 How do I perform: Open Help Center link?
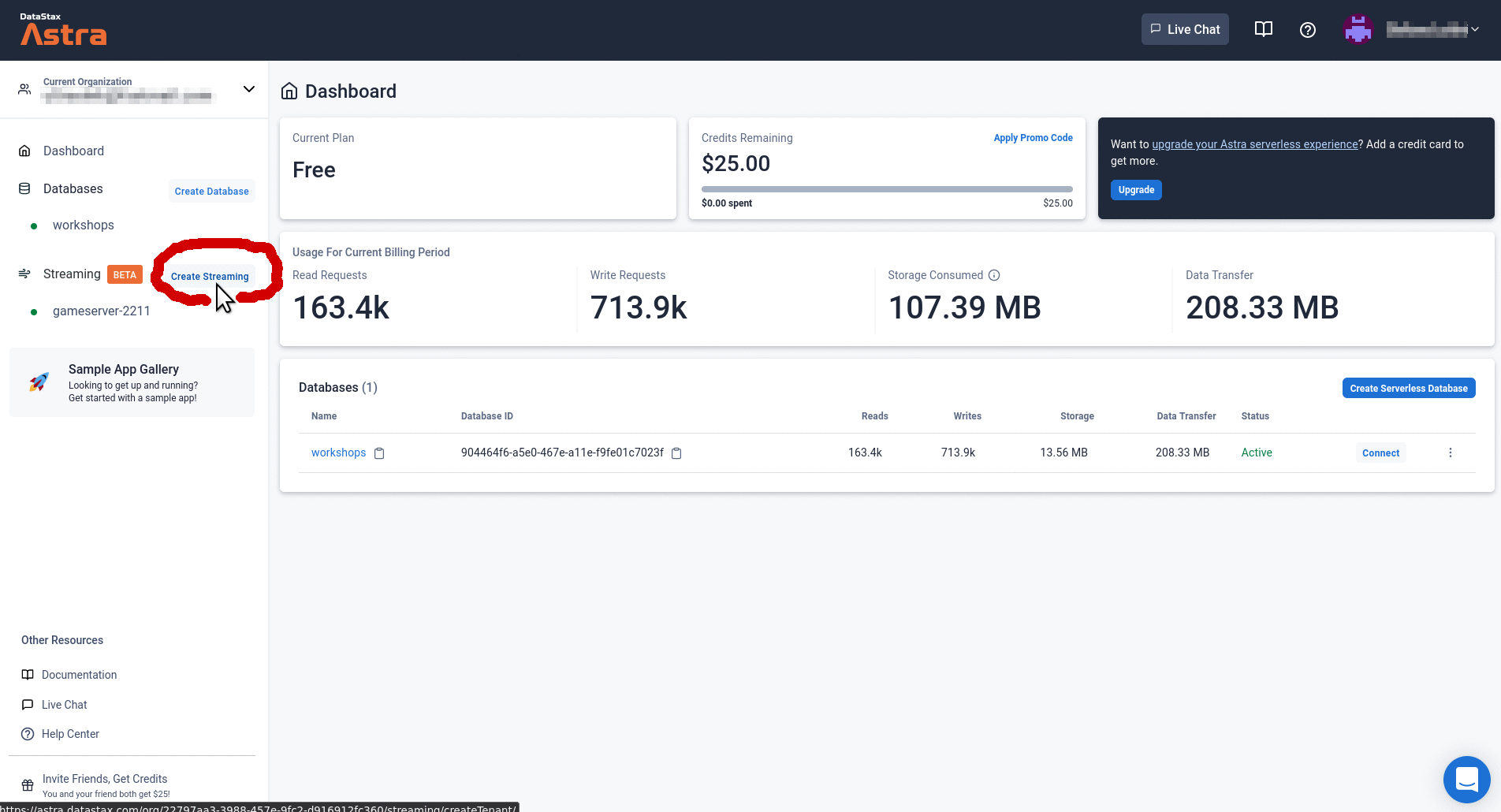click(x=70, y=734)
